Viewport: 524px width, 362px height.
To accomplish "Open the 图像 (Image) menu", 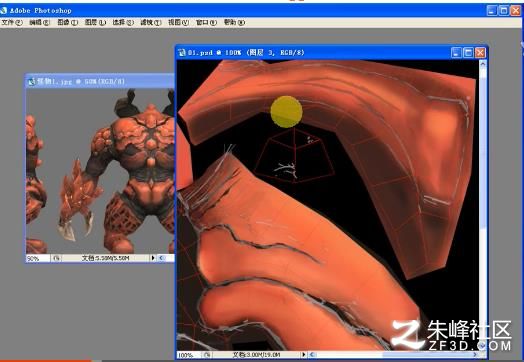I will 67,22.
